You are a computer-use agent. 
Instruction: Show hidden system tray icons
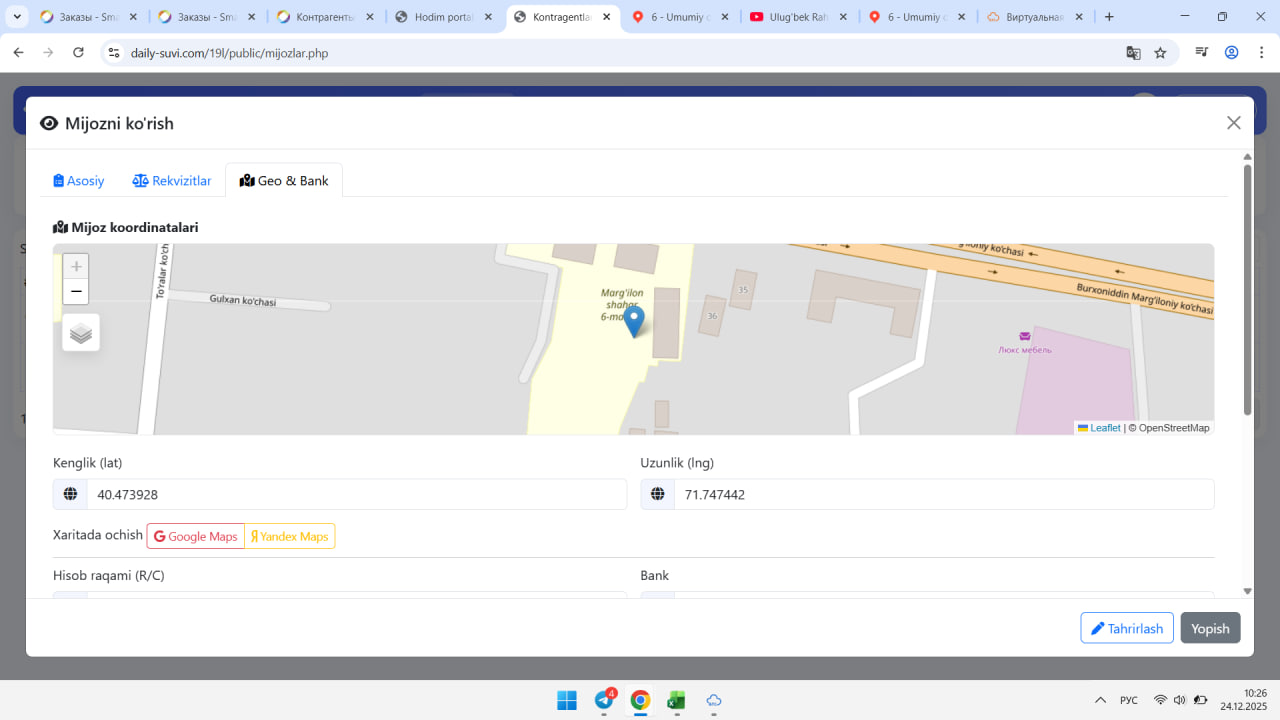coord(1101,700)
